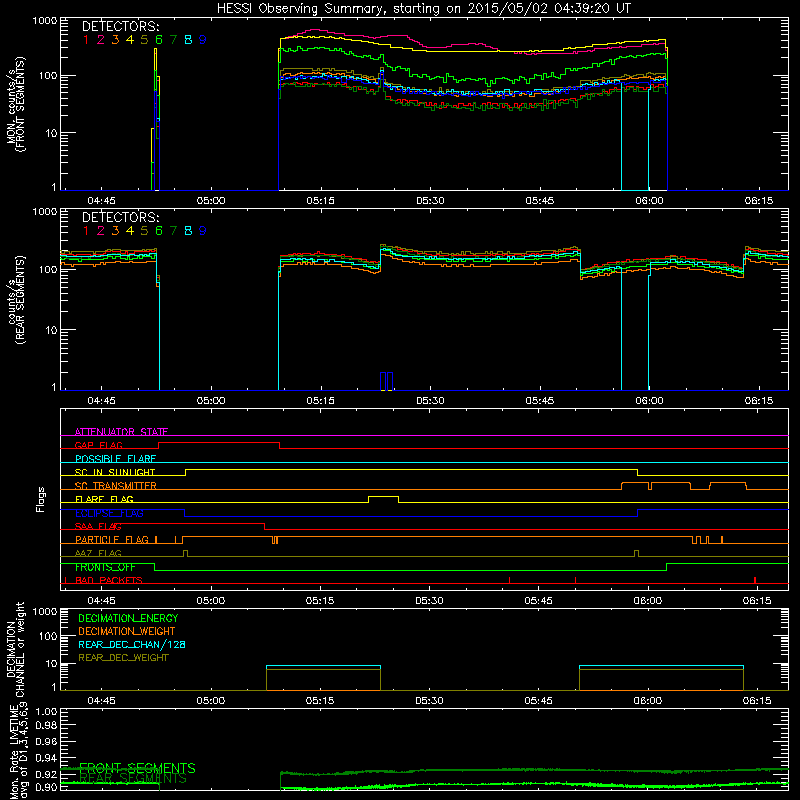Click 05:00 tick under Flags panel
The width and height of the screenshot is (800, 800).
[211, 601]
